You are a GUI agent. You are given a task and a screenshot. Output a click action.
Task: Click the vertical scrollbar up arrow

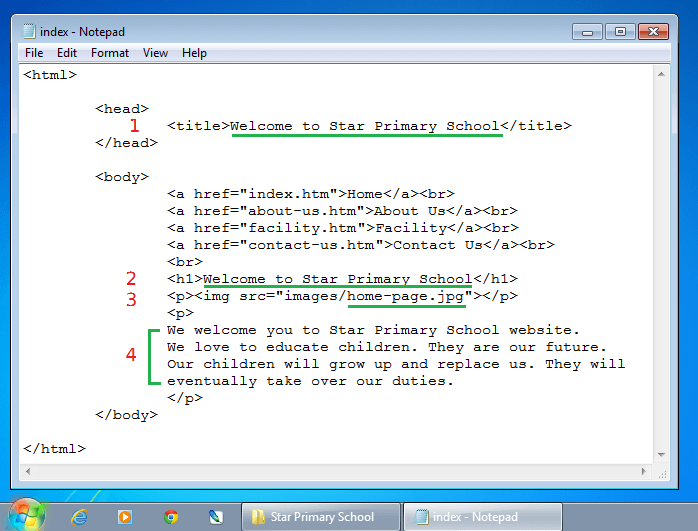pyautogui.click(x=661, y=75)
